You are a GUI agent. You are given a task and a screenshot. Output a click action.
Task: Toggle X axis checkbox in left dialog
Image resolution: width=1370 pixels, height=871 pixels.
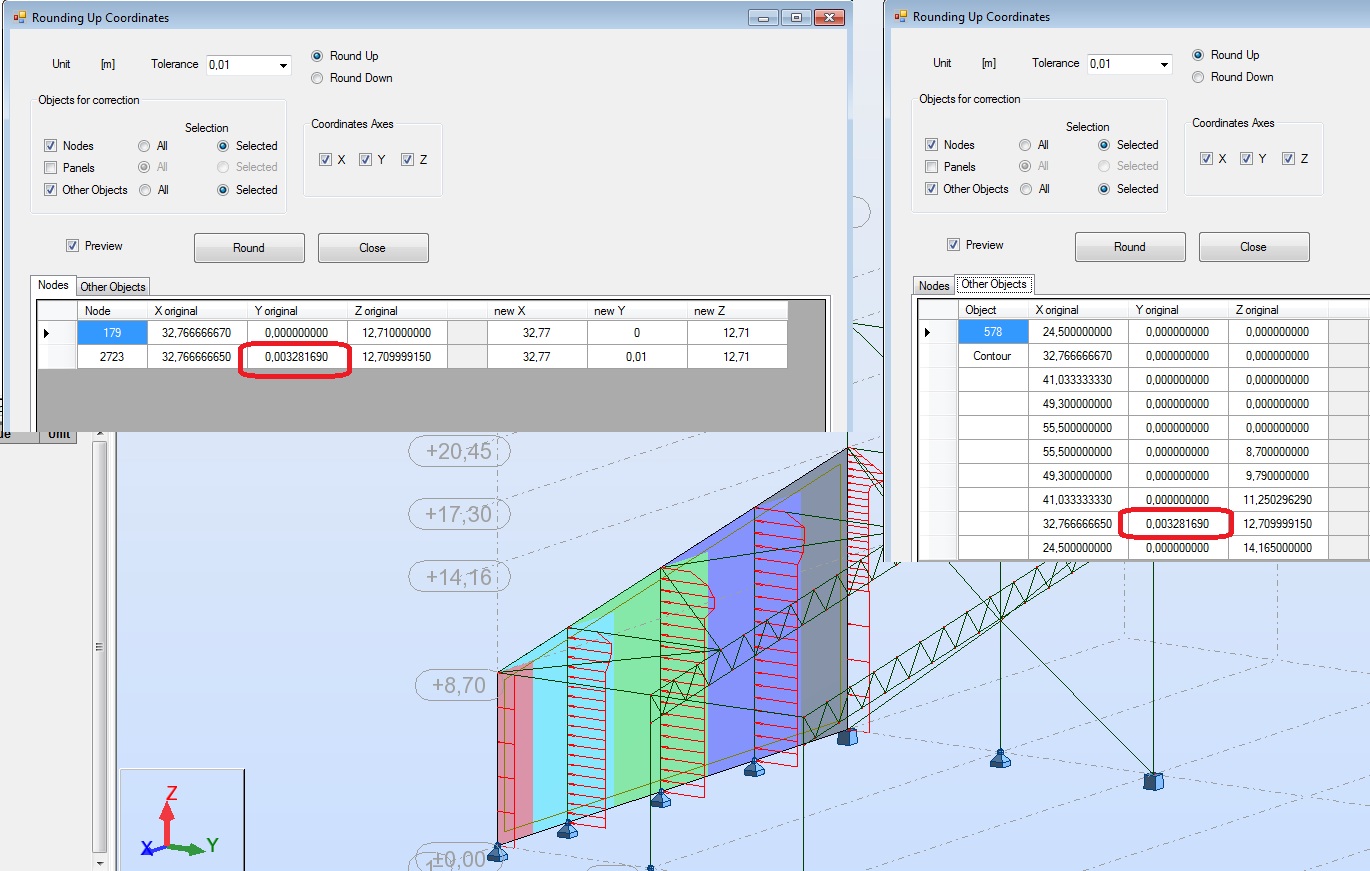(325, 160)
